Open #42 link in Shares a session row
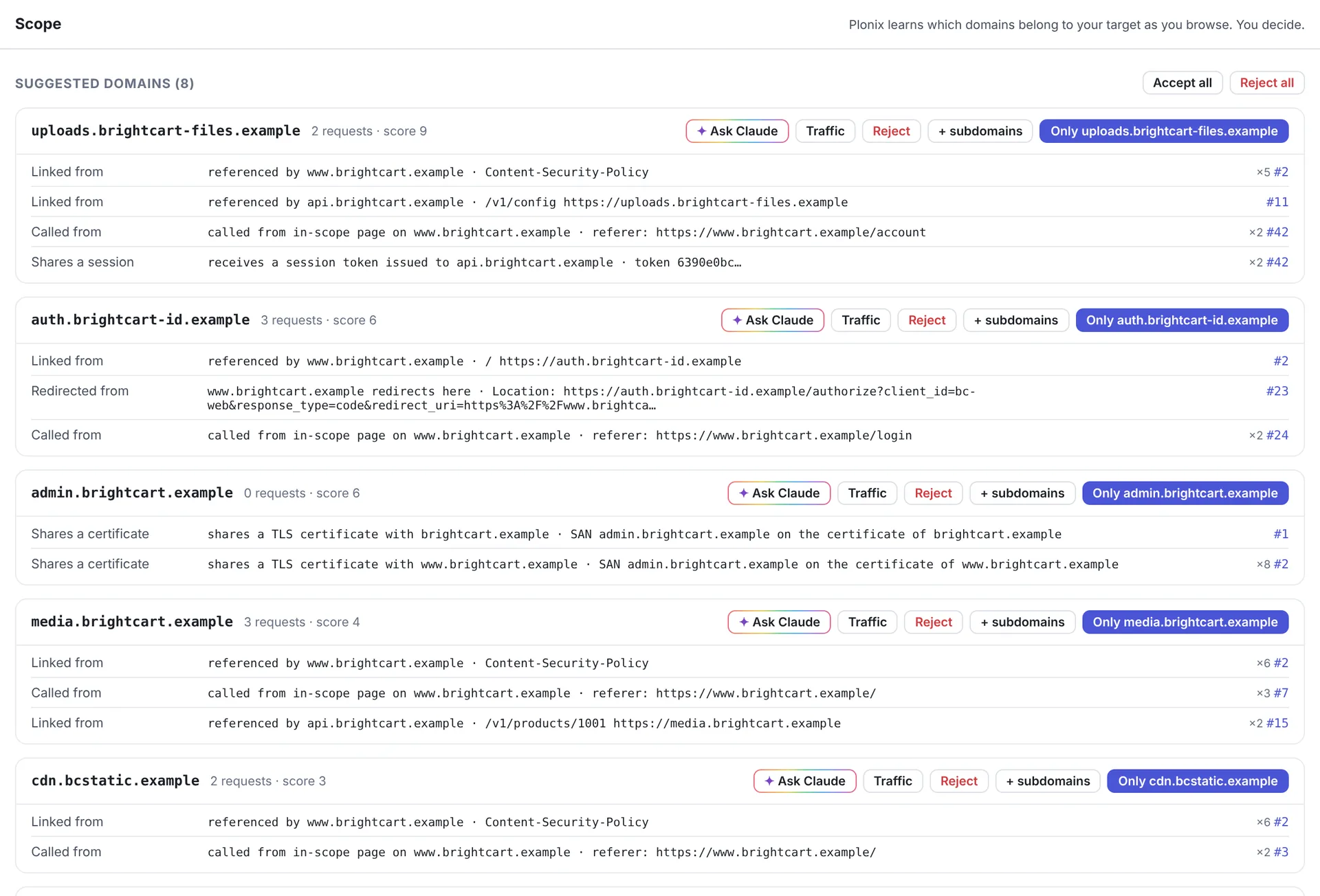This screenshot has height=896, width=1320. point(1277,262)
